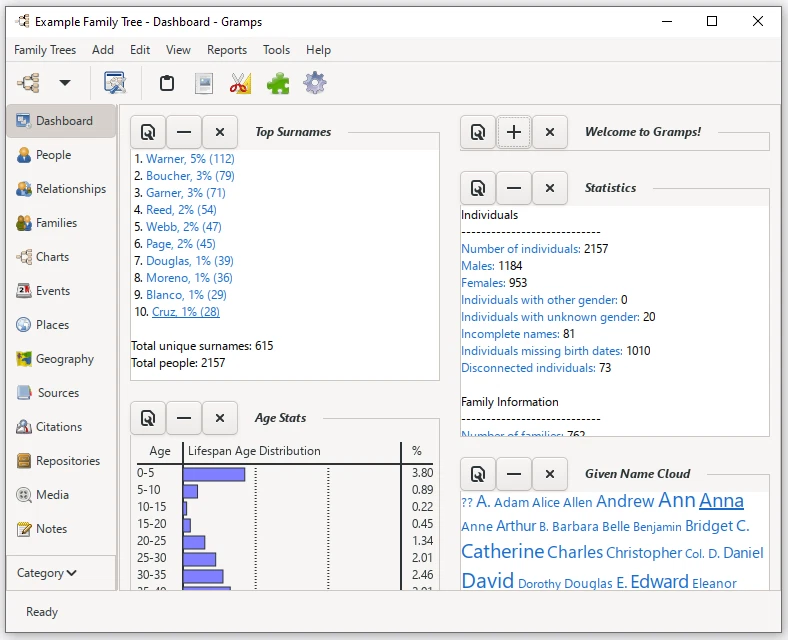This screenshot has width=788, height=640.
Task: Open the Sources category
Action: pos(61,393)
